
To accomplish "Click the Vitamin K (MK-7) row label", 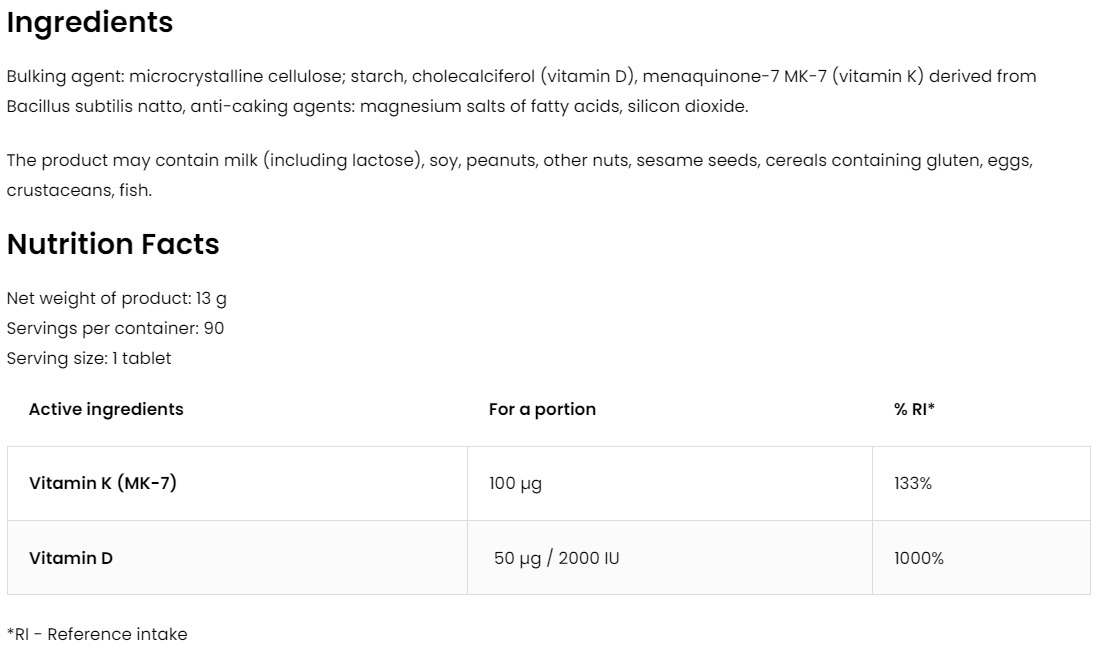I will click(x=103, y=483).
